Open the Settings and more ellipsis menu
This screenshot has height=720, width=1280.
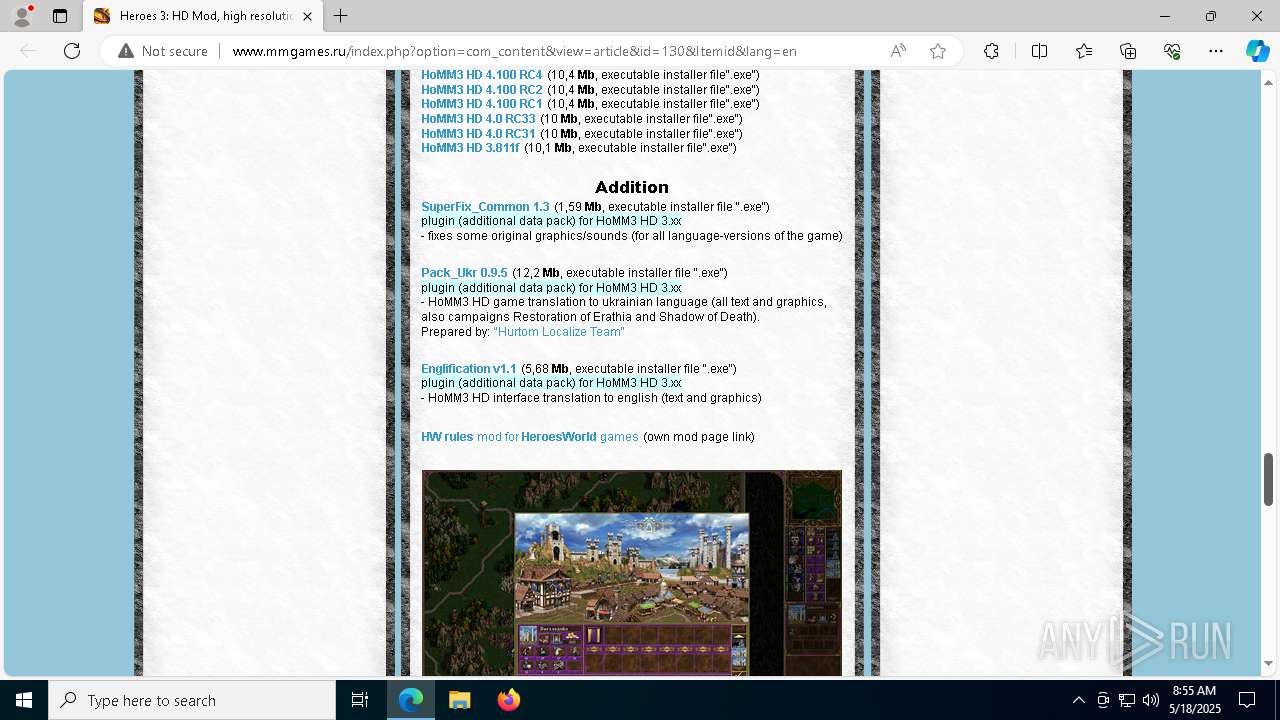[1216, 51]
